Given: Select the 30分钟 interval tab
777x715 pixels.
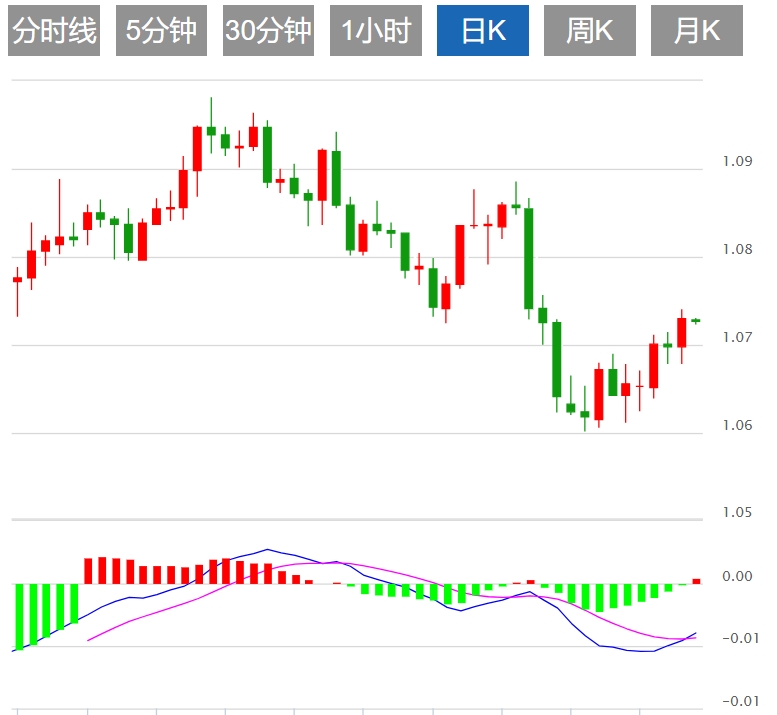Looking at the screenshot, I should pyautogui.click(x=268, y=31).
